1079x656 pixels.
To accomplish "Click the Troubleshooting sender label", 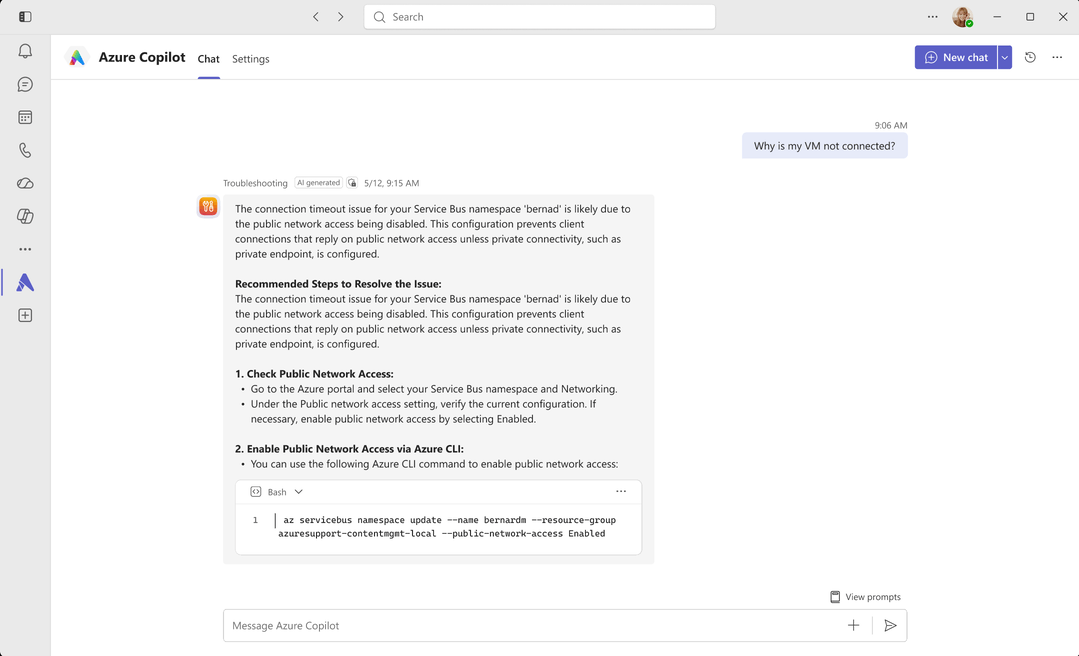I will pos(255,183).
